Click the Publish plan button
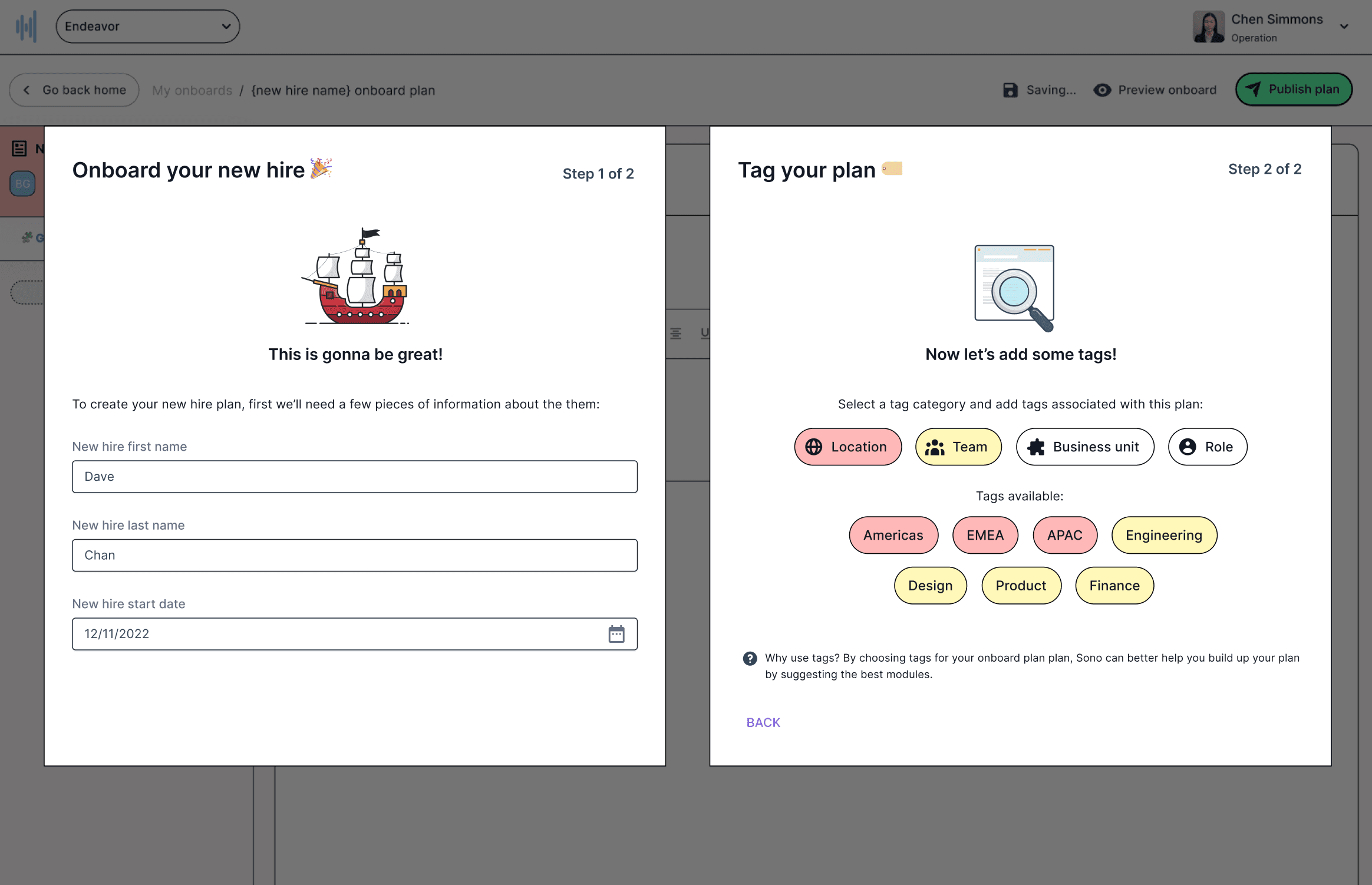 click(x=1293, y=90)
